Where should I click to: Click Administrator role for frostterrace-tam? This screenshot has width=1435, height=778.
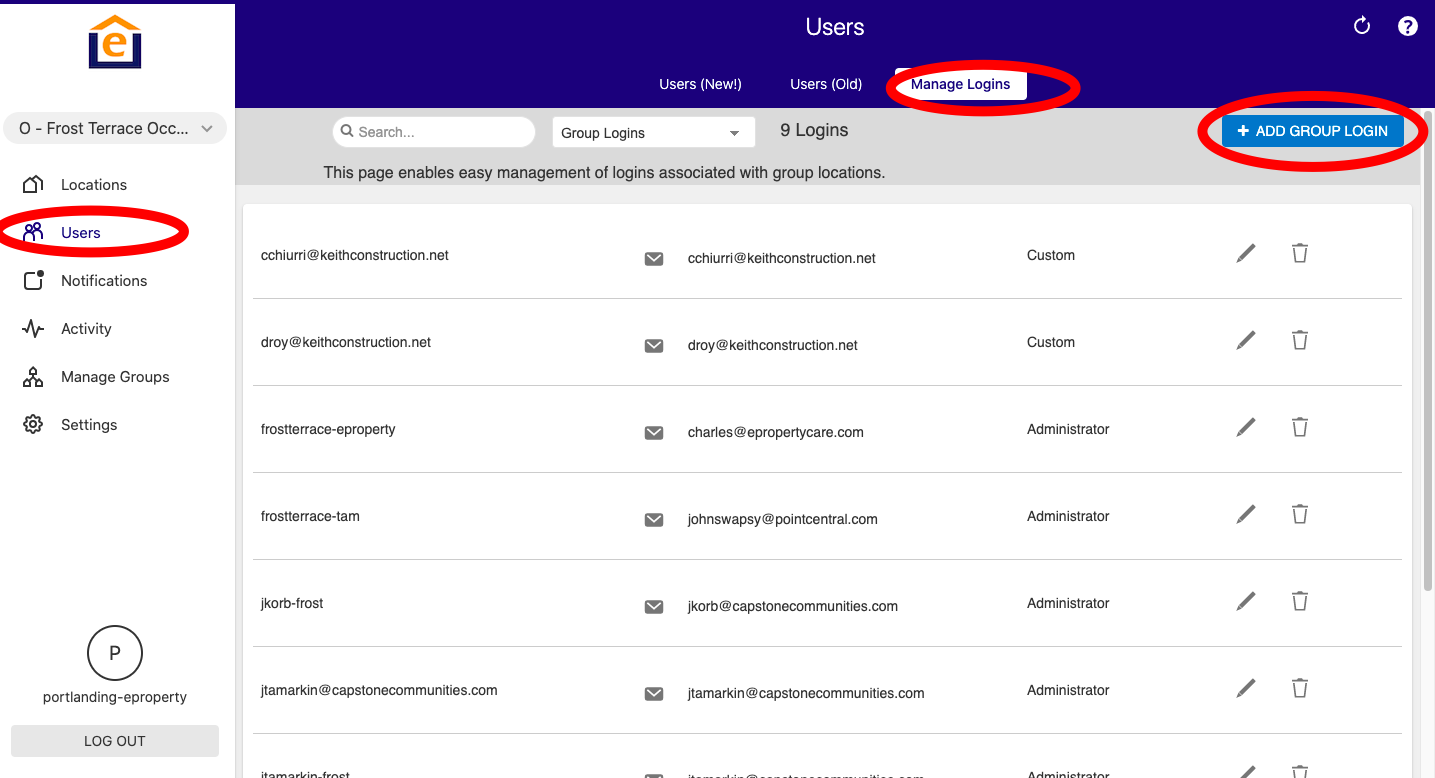[x=1068, y=516]
